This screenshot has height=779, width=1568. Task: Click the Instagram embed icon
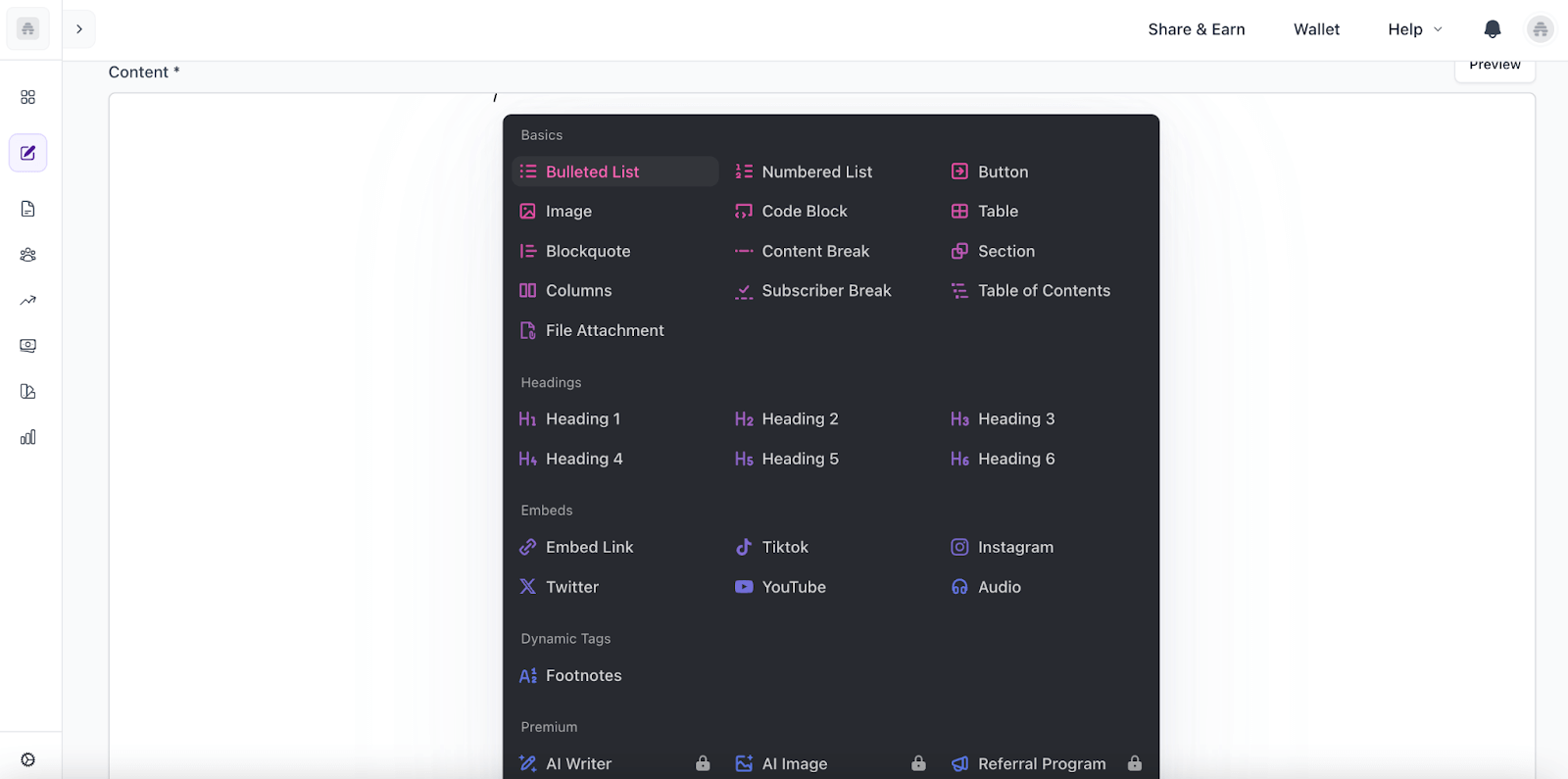pos(959,547)
